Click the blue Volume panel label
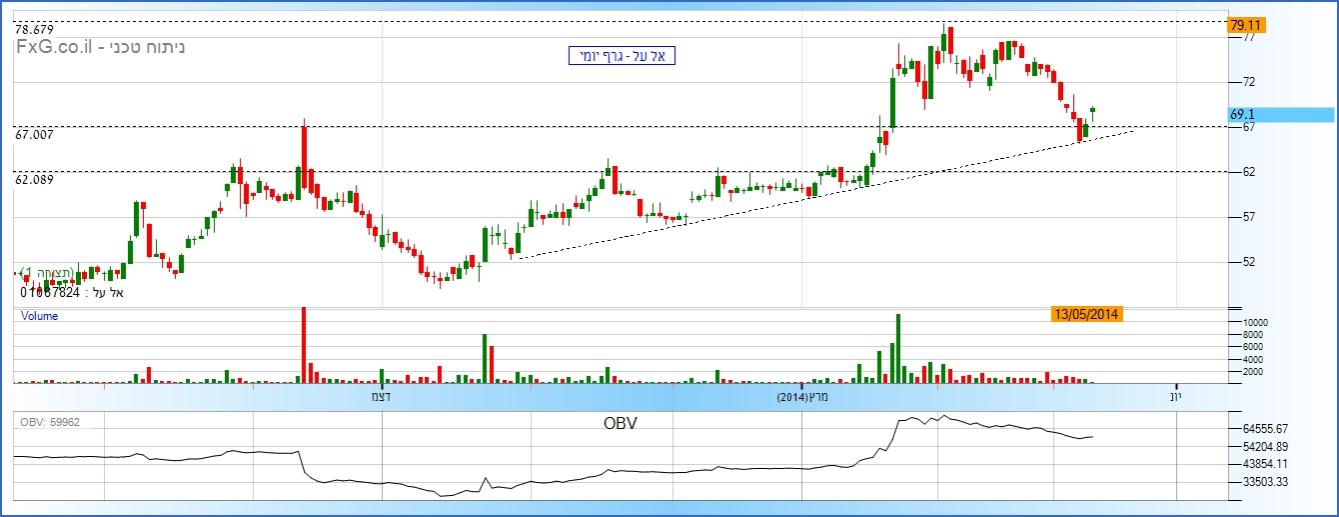Image resolution: width=1339 pixels, height=517 pixels. click(40, 316)
